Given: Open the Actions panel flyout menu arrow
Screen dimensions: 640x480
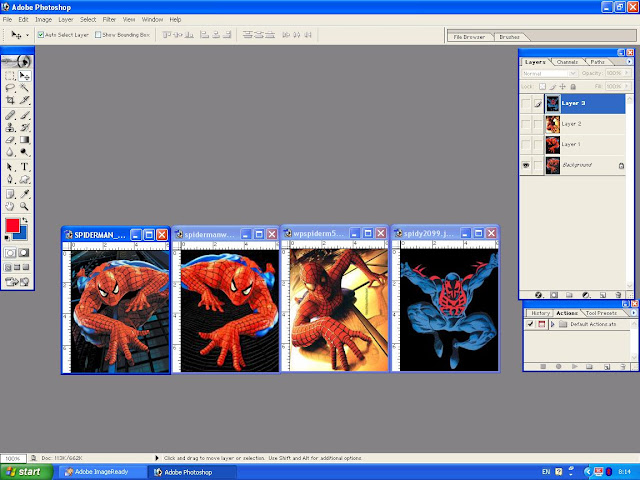Looking at the screenshot, I should [x=633, y=313].
